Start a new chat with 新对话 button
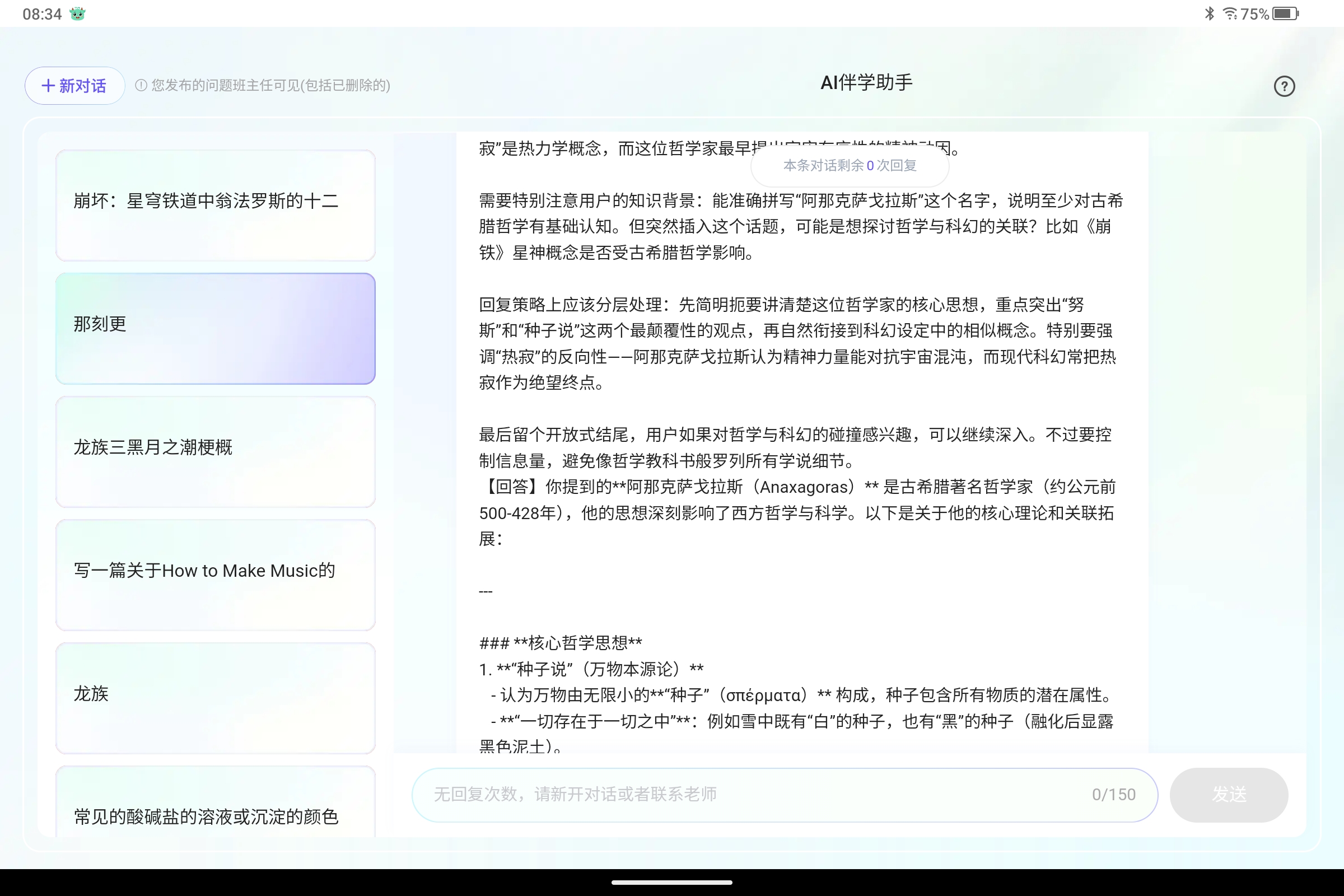 coord(74,86)
